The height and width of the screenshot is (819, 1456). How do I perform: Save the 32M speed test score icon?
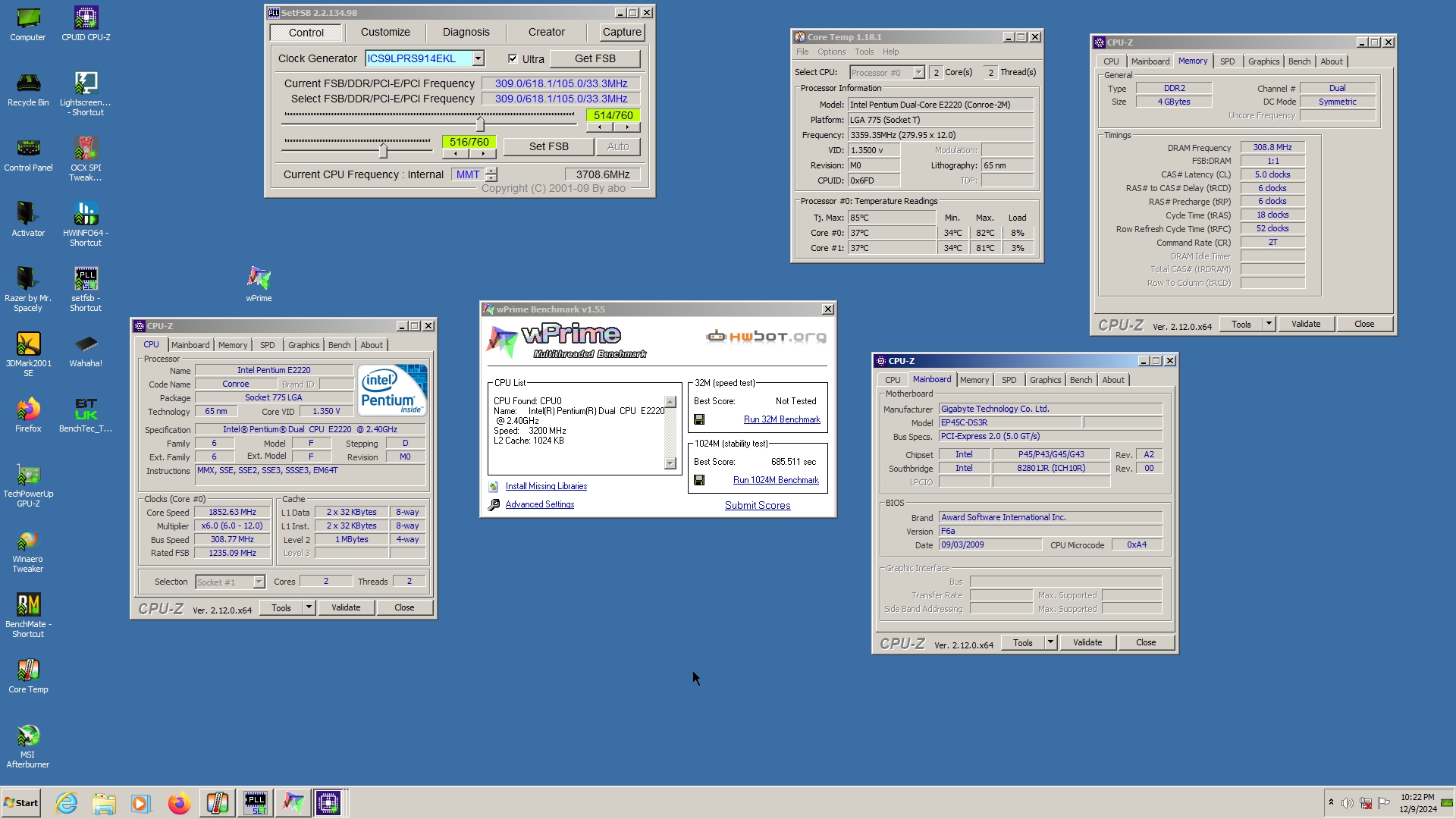coord(699,419)
